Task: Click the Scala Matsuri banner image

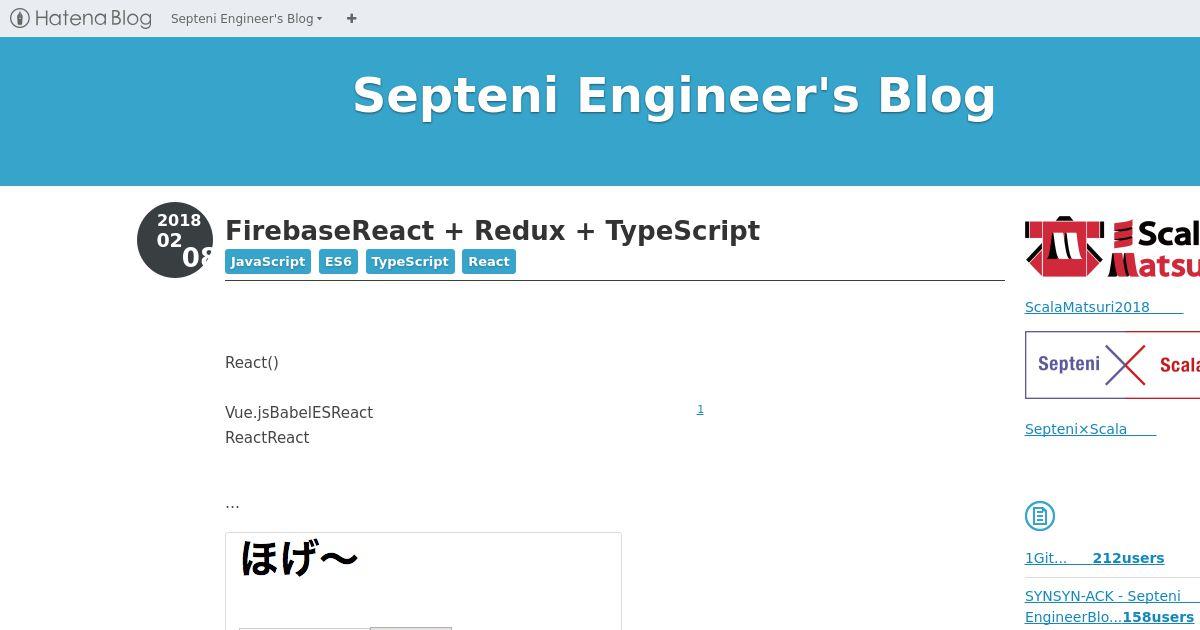Action: (1112, 248)
